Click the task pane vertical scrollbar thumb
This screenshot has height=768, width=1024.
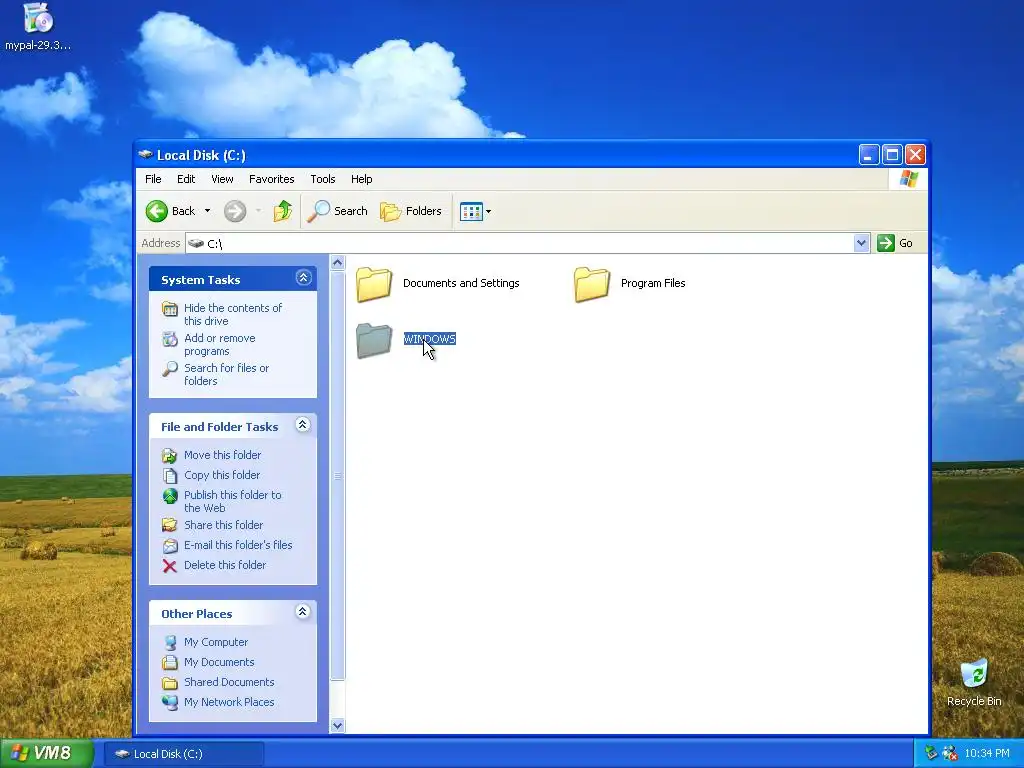click(338, 475)
